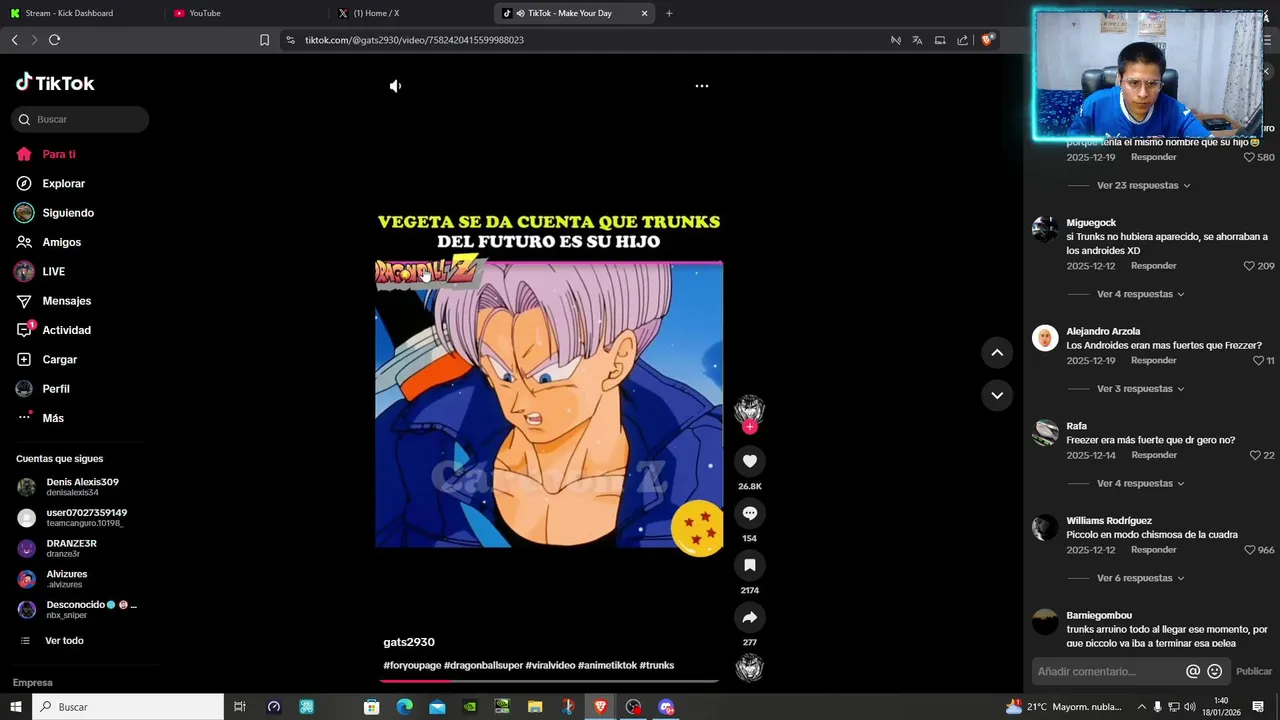Like Rafa's comment heart

pyautogui.click(x=1255, y=455)
